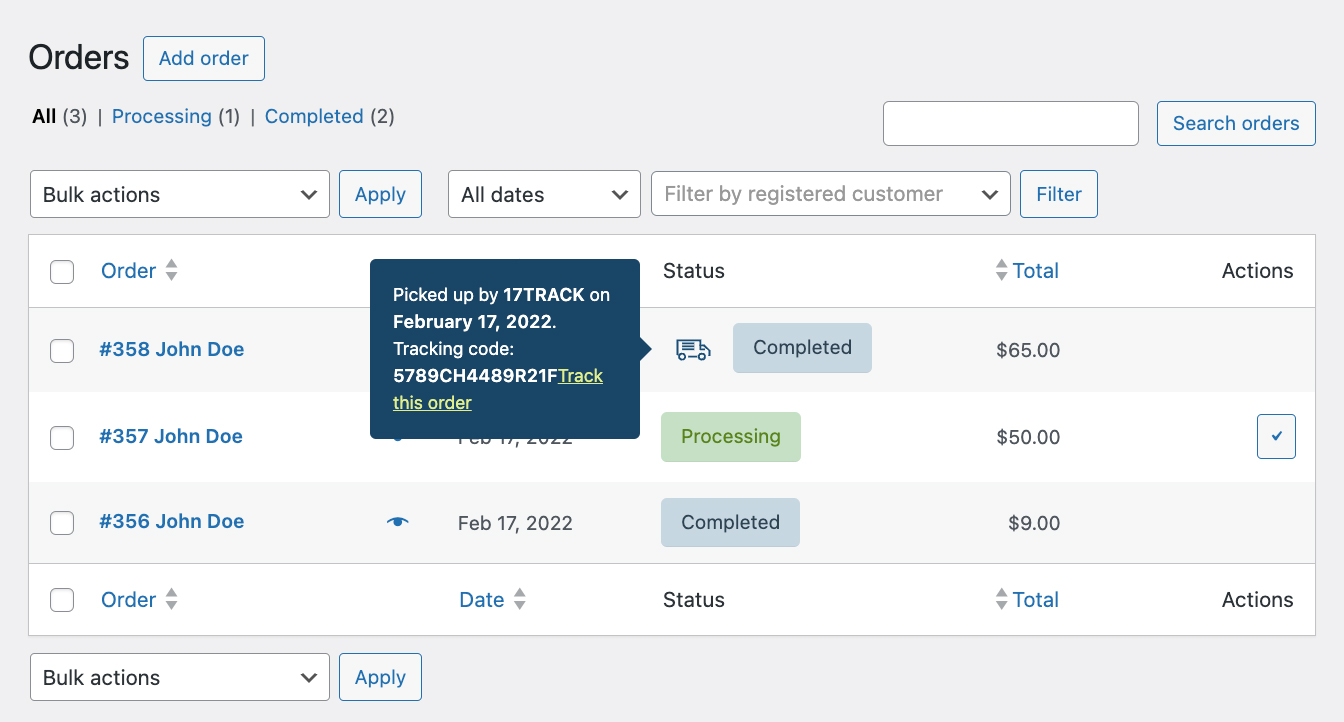Preview order #356 with eye icon
This screenshot has width=1344, height=722.
click(398, 522)
